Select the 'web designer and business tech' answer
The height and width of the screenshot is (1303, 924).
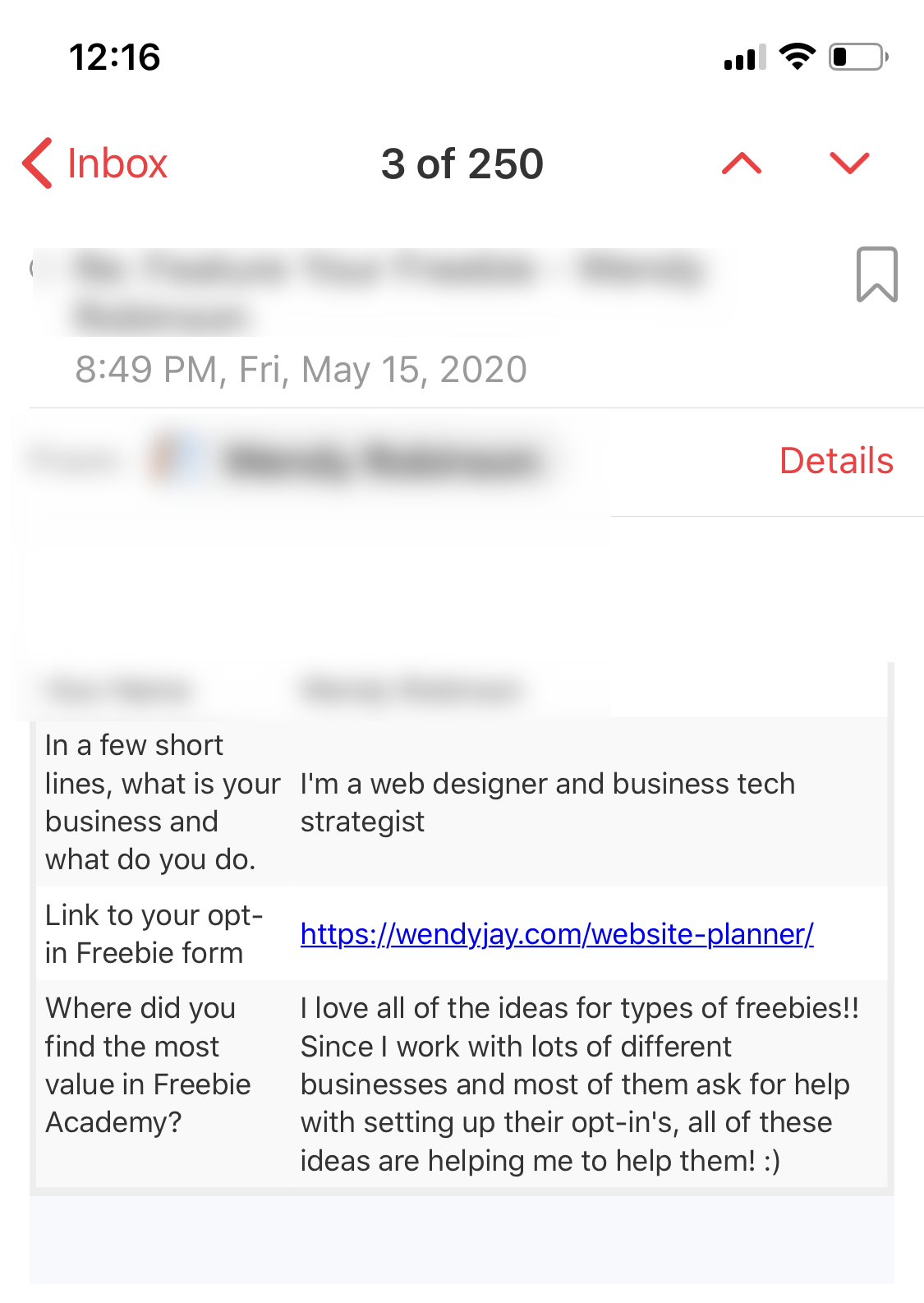tap(548, 803)
